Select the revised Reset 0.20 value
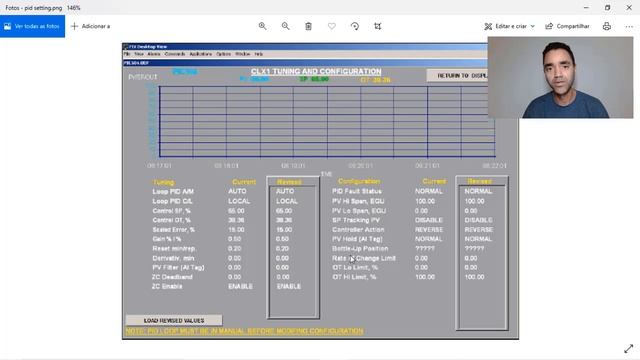 coord(282,248)
